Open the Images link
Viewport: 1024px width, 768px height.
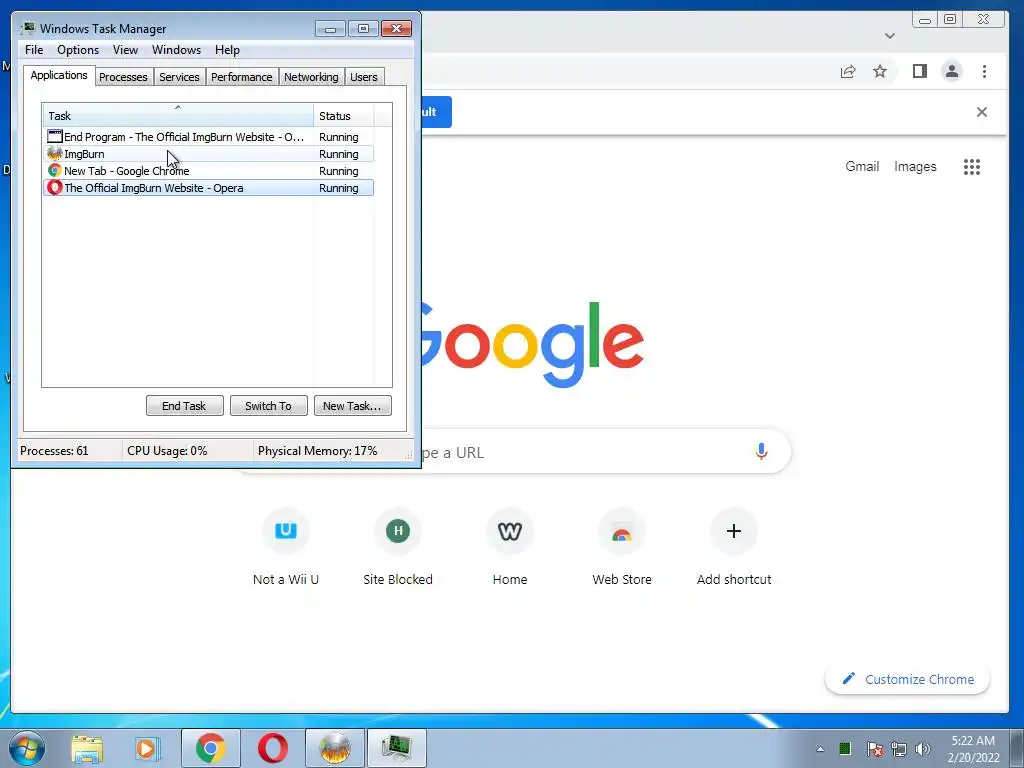[x=915, y=167]
